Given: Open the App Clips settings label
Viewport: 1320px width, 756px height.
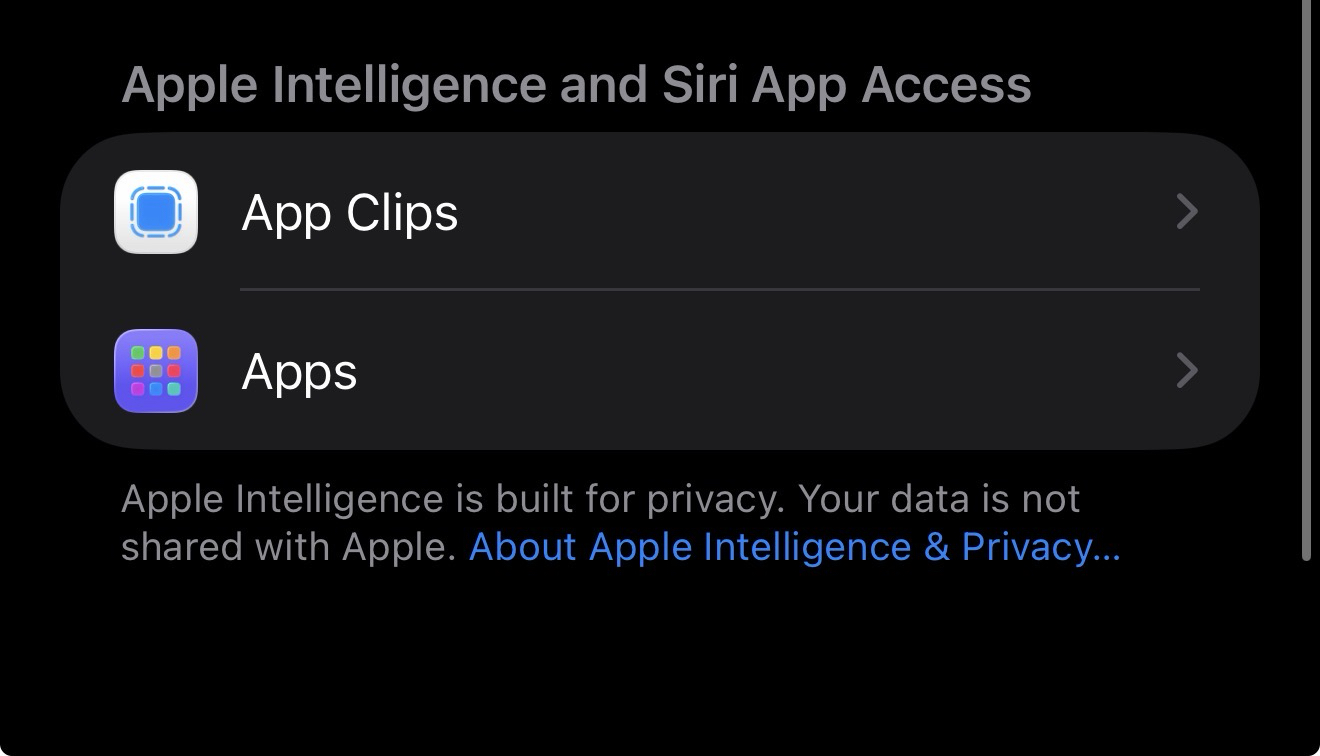Looking at the screenshot, I should pos(350,213).
